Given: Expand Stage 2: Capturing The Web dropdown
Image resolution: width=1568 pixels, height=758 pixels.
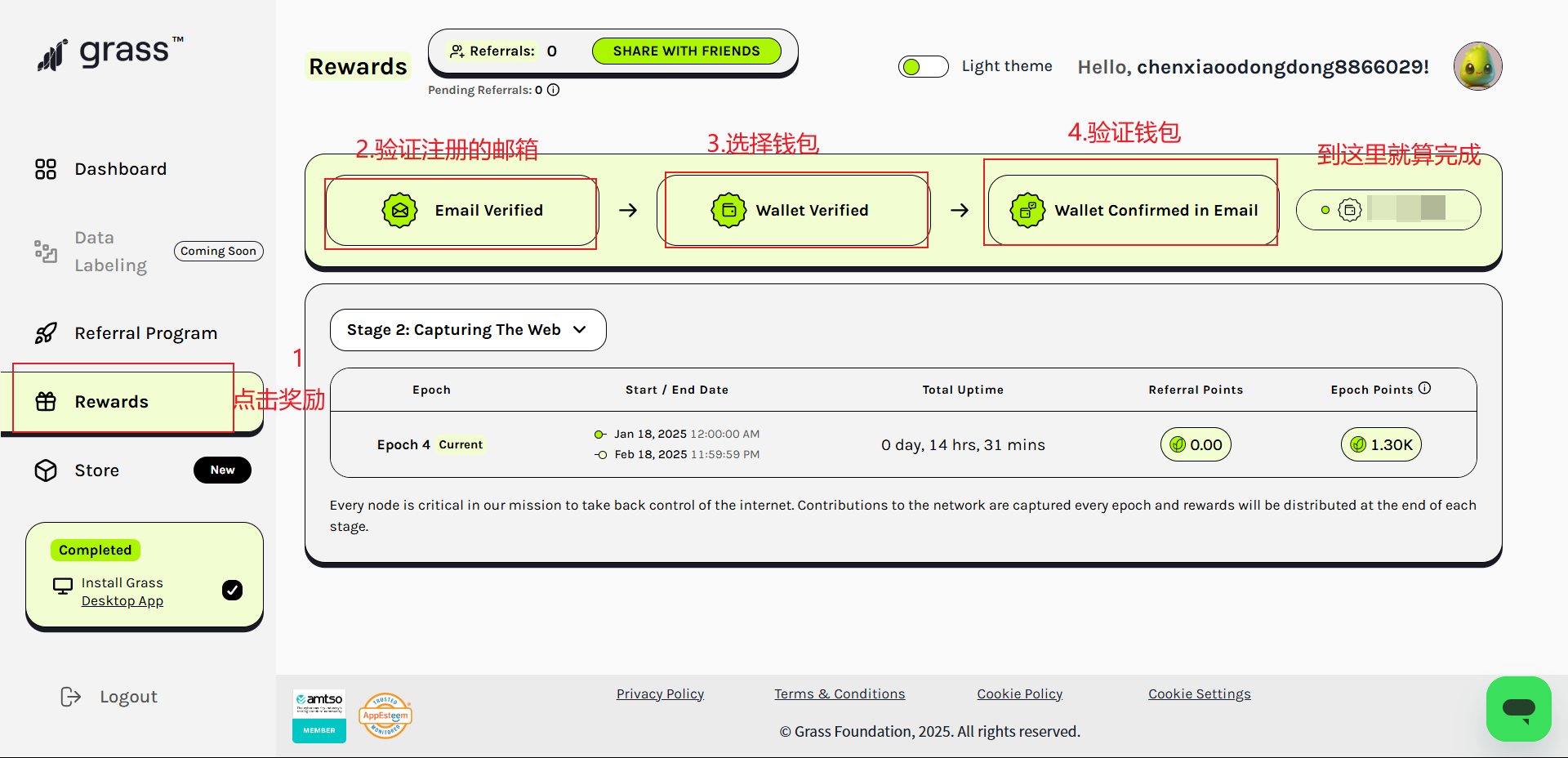Looking at the screenshot, I should tap(468, 330).
